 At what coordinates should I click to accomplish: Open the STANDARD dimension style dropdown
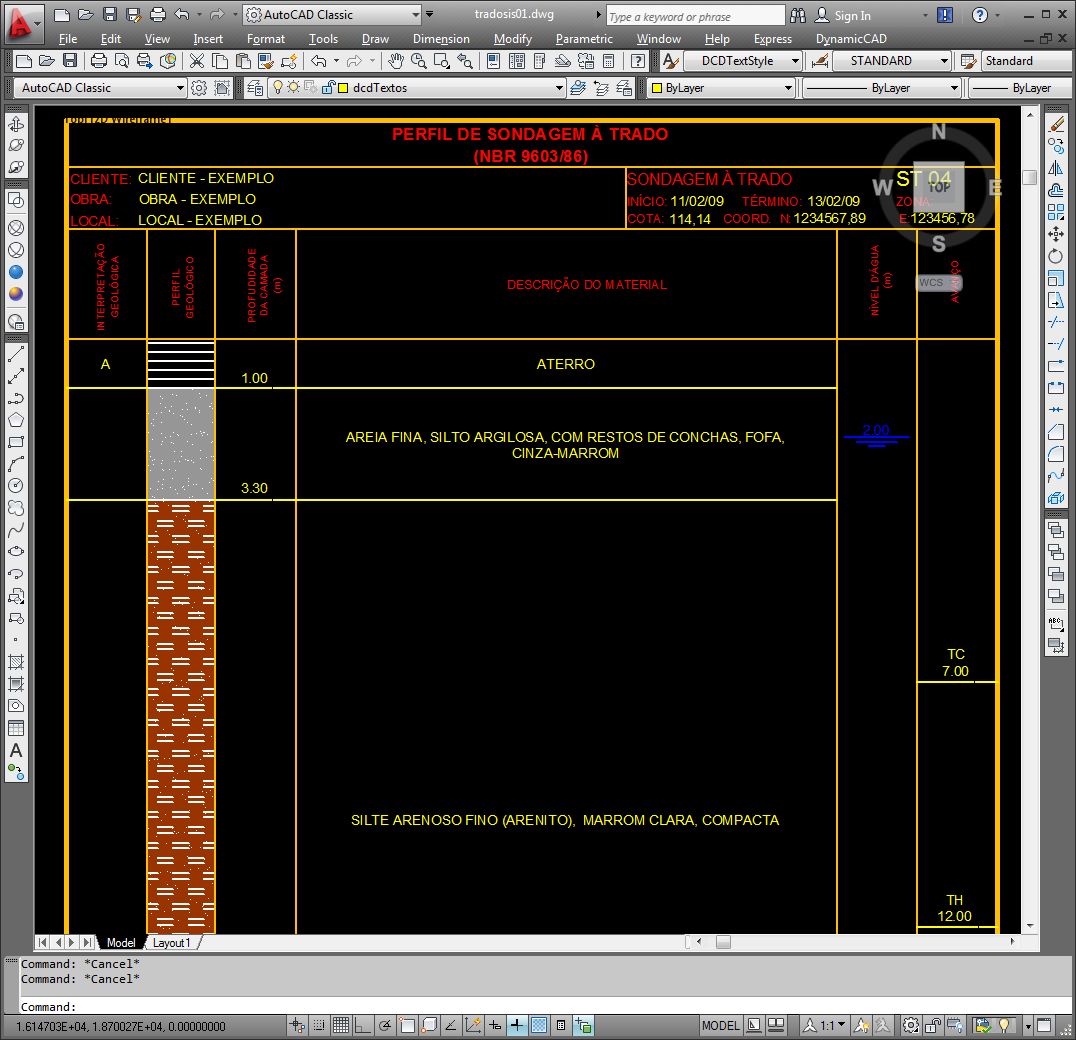[x=944, y=61]
